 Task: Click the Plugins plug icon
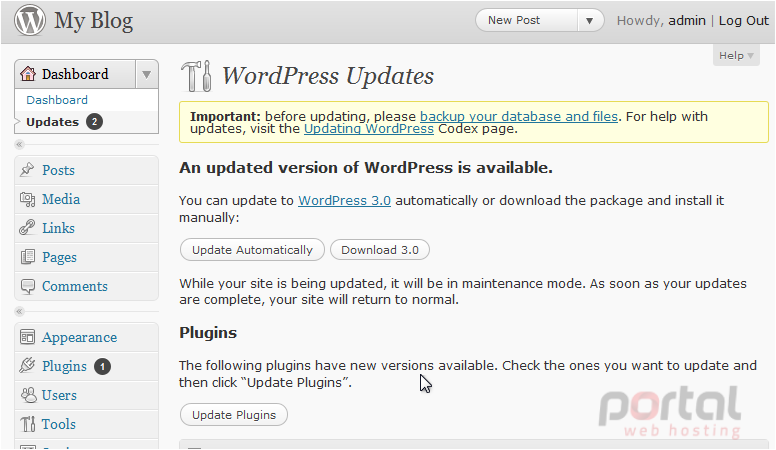27,366
